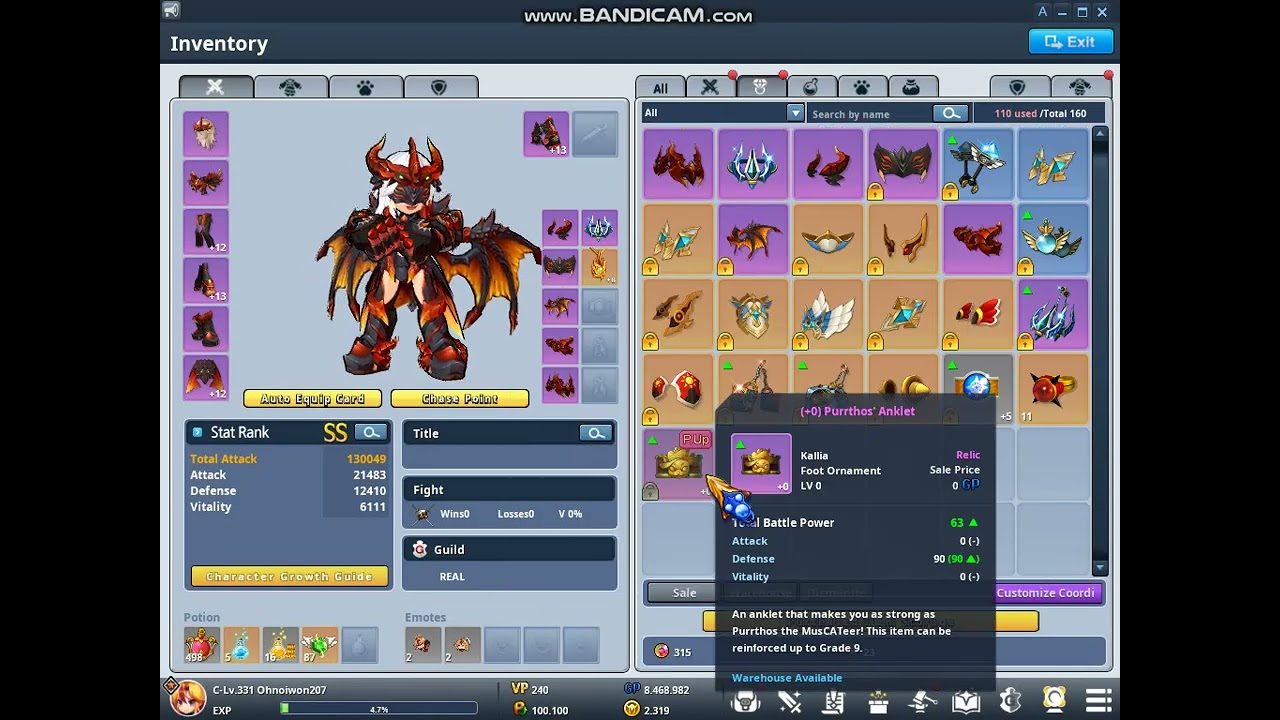Click the EXP progress bar showing 4.7%

tap(379, 710)
